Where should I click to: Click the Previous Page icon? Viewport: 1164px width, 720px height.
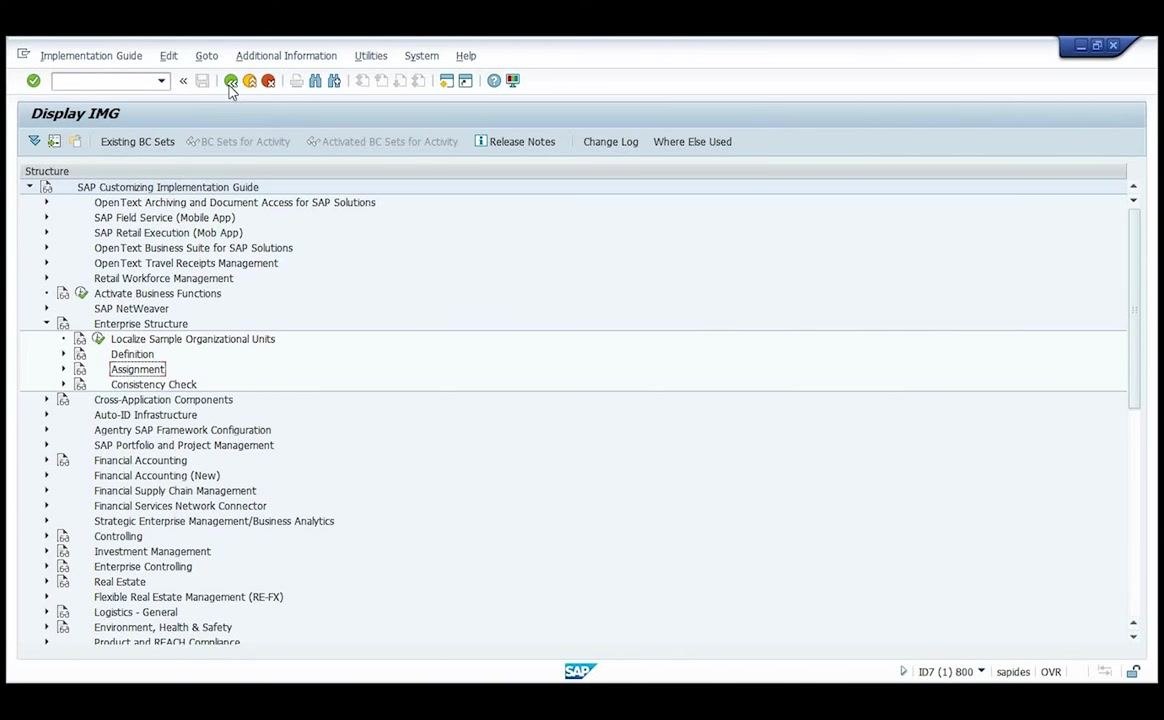pos(381,81)
